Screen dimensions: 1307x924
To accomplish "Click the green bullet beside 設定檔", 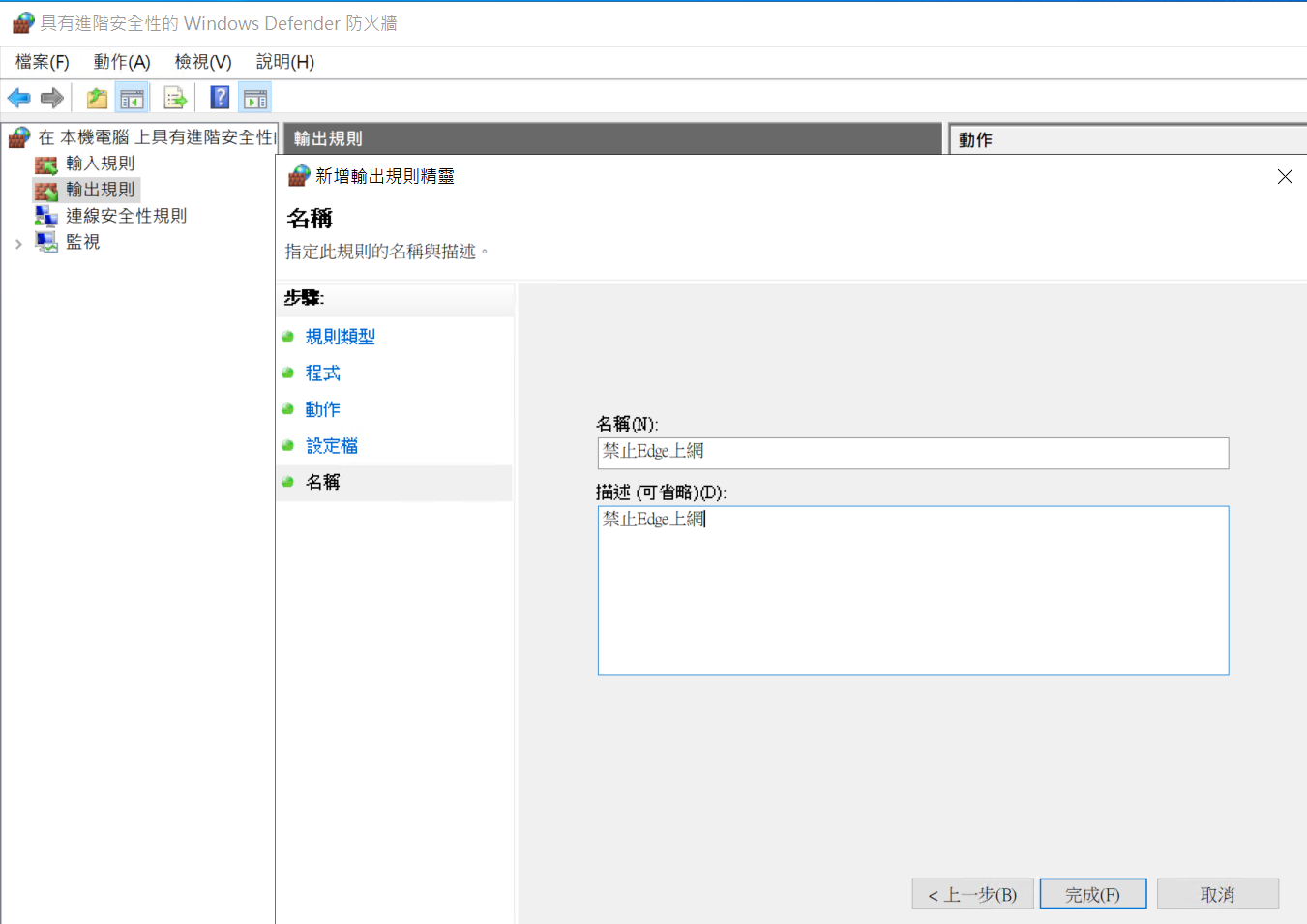I will 287,445.
